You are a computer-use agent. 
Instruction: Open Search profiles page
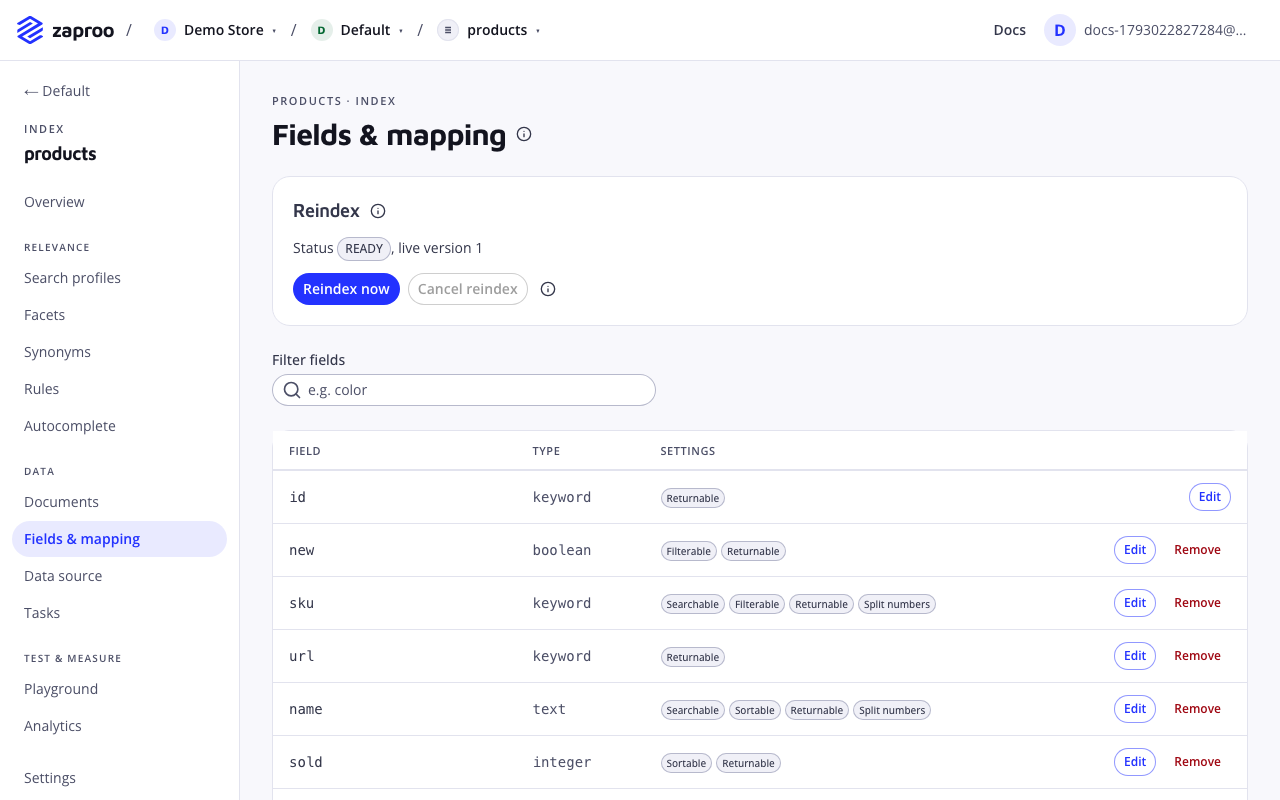[119, 278]
